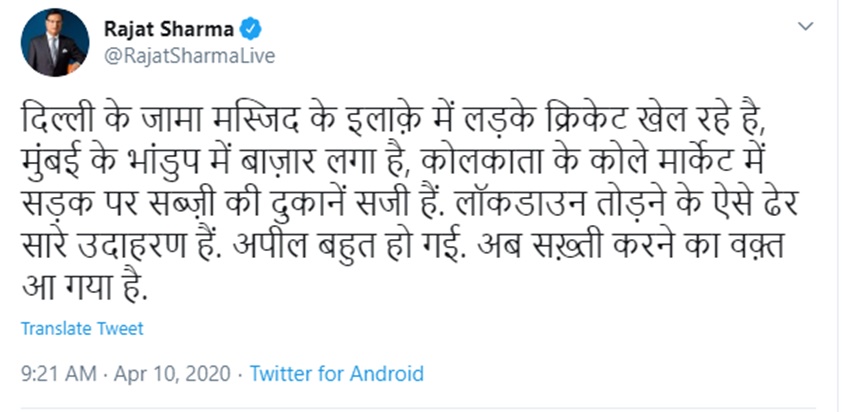The image size is (850, 412).
Task: Open the Twitter for Android source link
Action: (337, 374)
